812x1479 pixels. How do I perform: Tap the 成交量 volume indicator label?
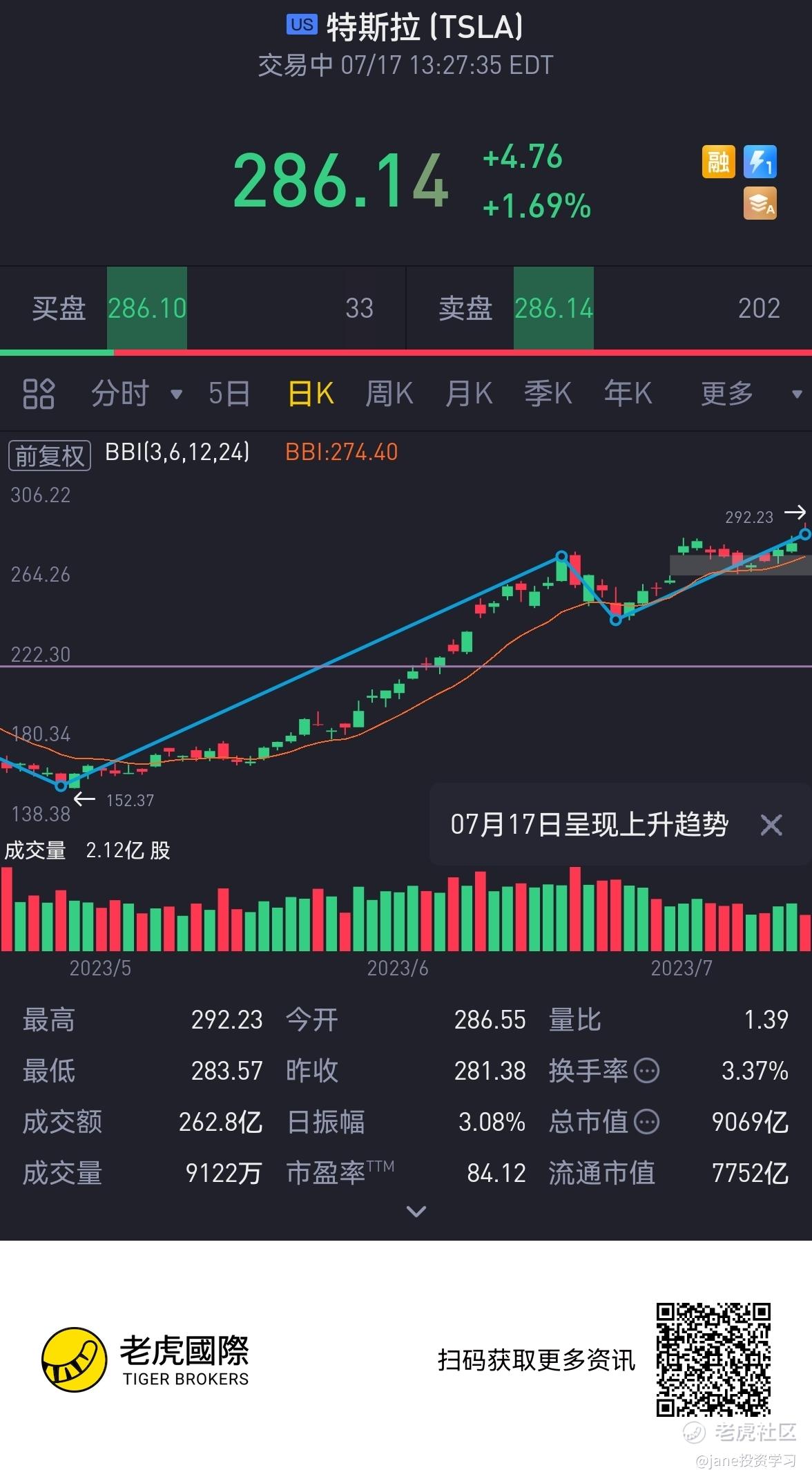pyautogui.click(x=35, y=850)
